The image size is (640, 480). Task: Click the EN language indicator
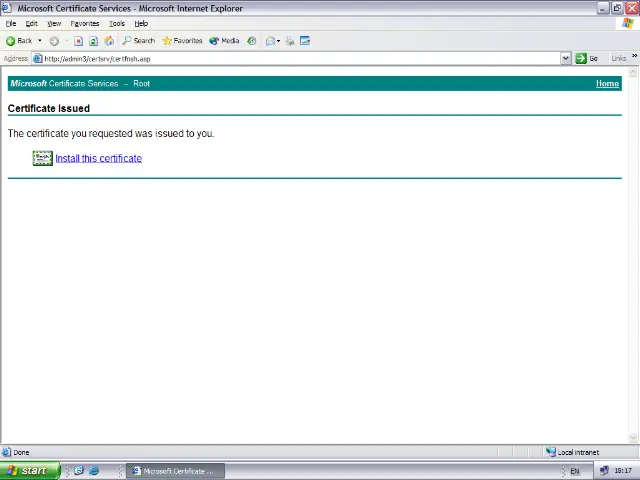click(x=575, y=471)
